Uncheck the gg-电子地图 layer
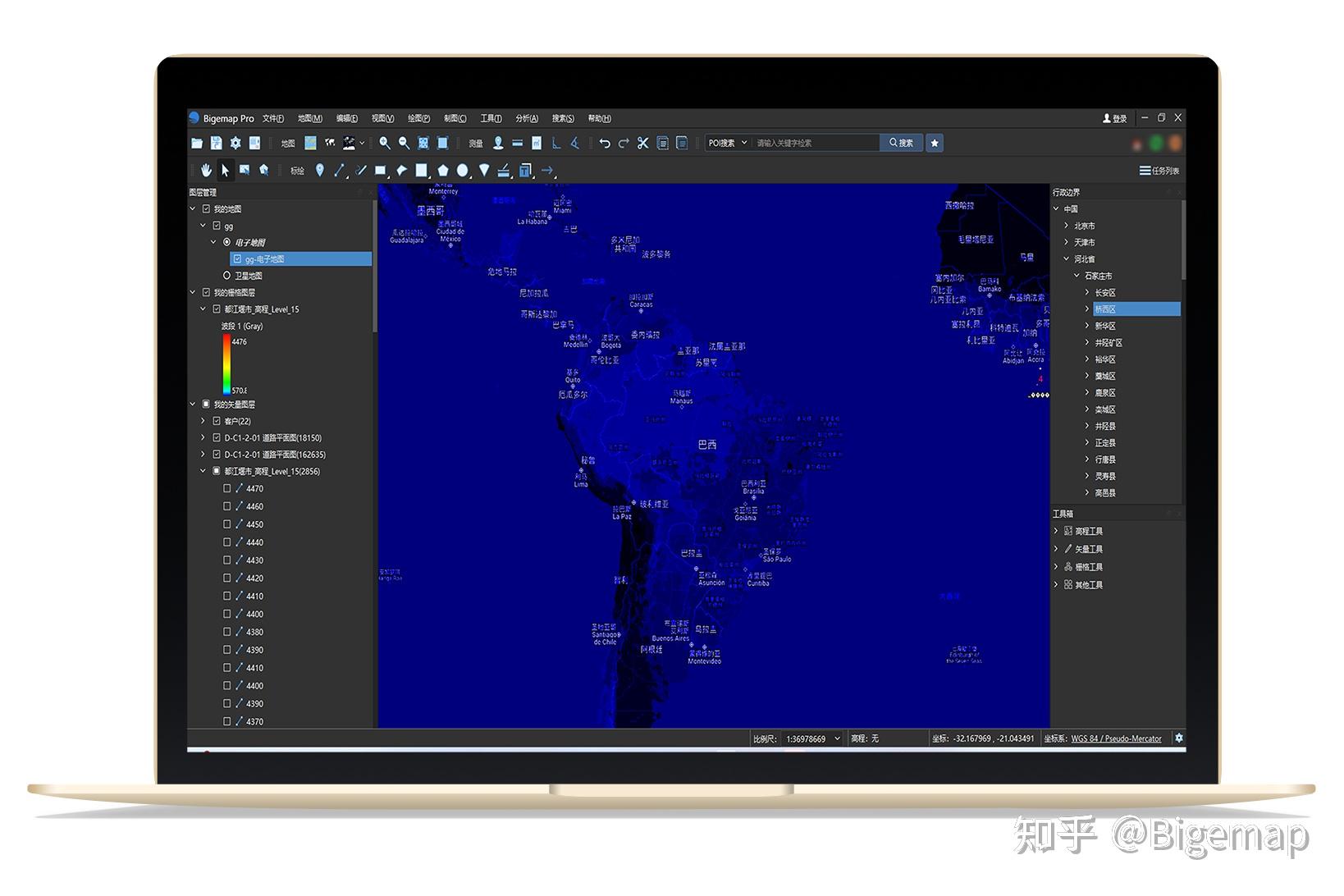The height and width of the screenshot is (896, 1344). tap(237, 259)
